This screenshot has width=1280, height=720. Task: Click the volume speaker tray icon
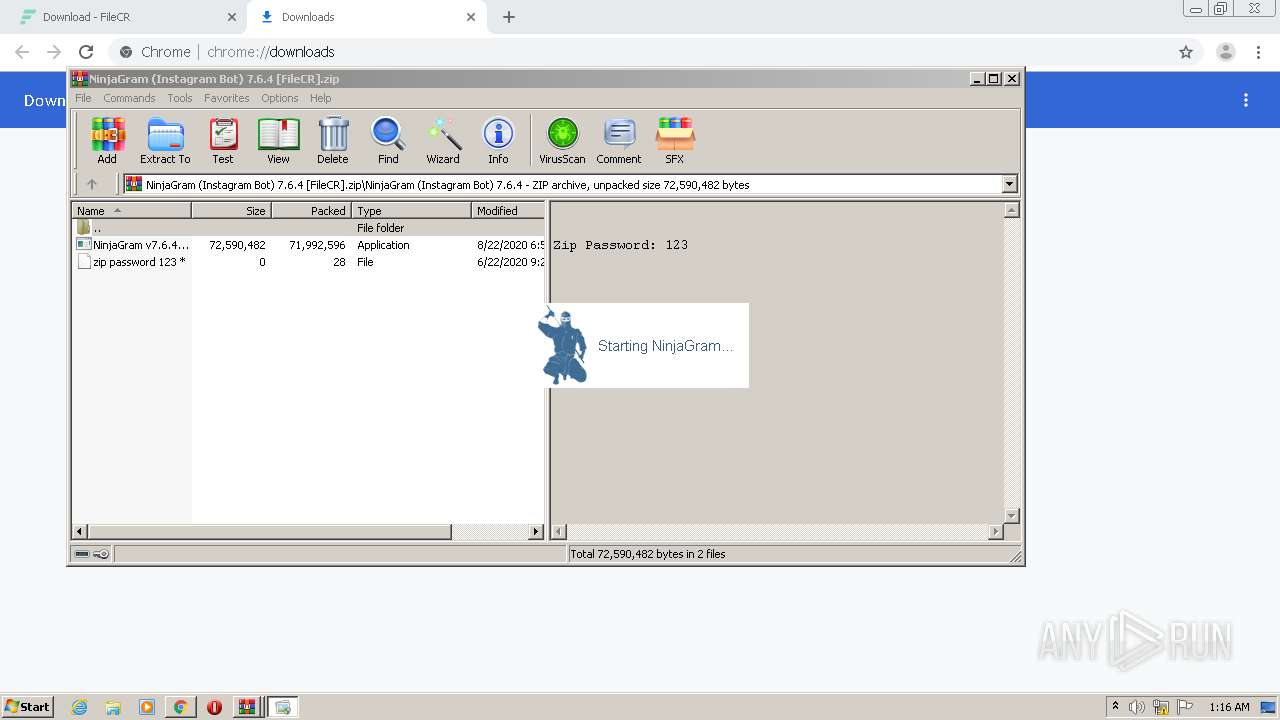(x=1137, y=707)
